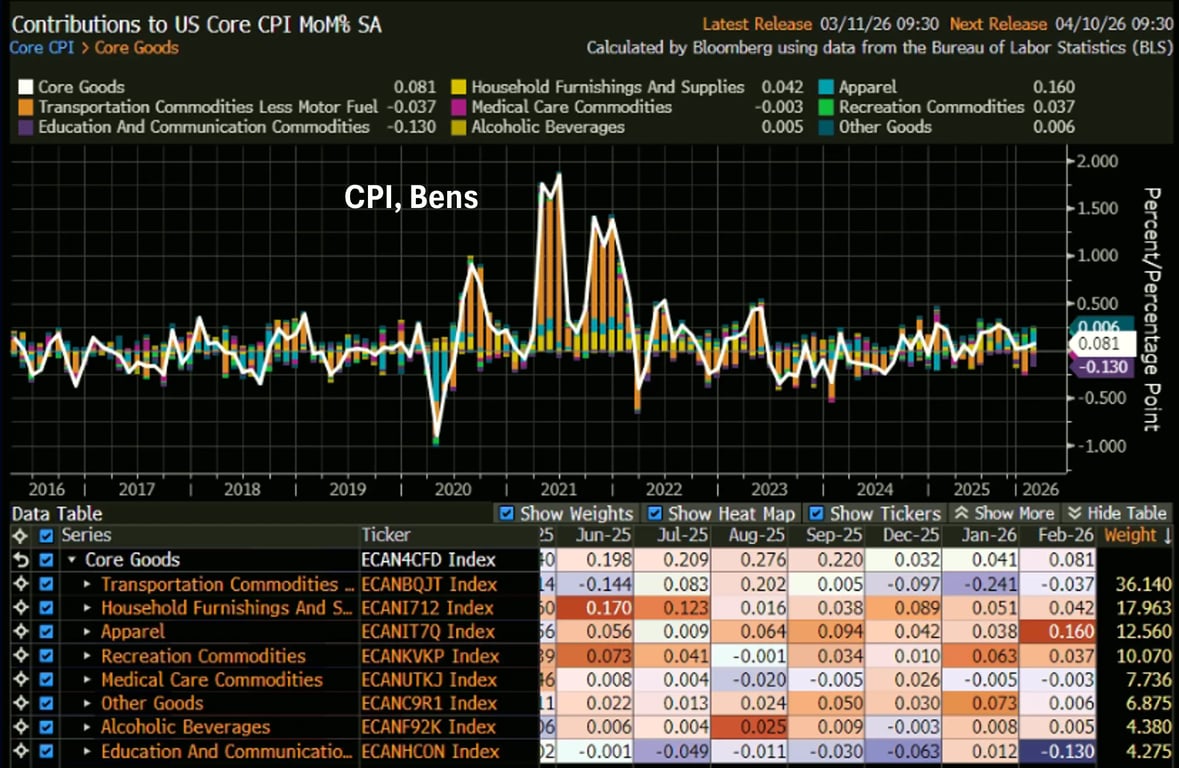Screen dimensions: 1179x768
Task: Open the Core CPI breadcrumb
Action: coord(40,47)
